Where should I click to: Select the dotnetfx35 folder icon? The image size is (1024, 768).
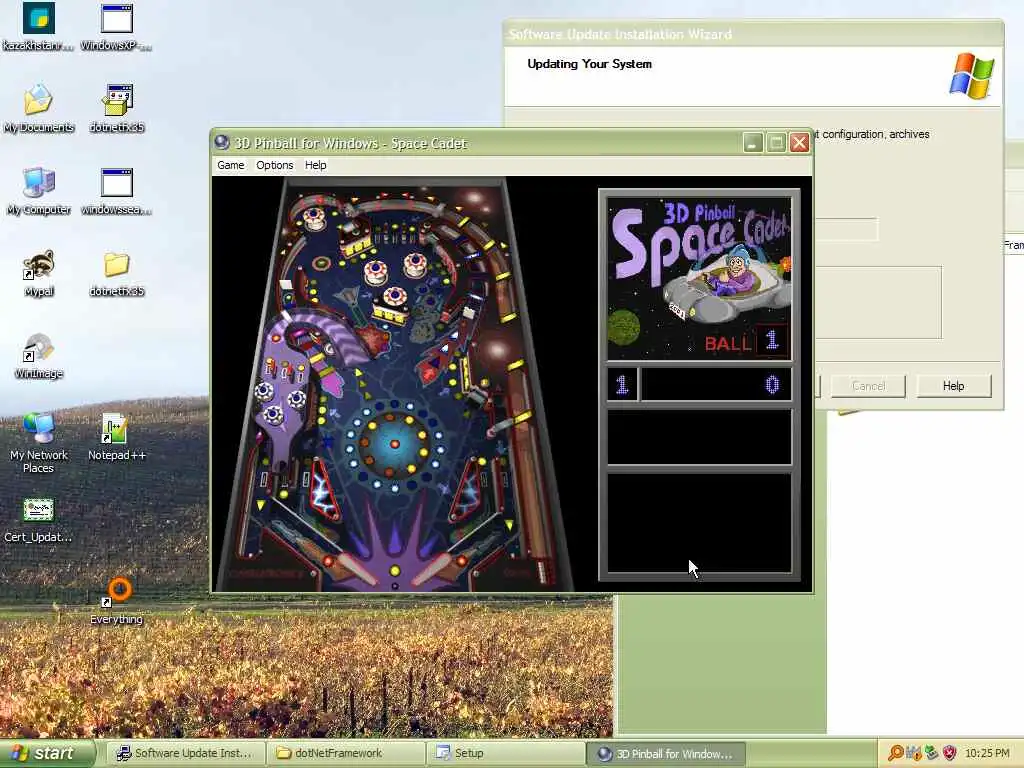tap(117, 274)
